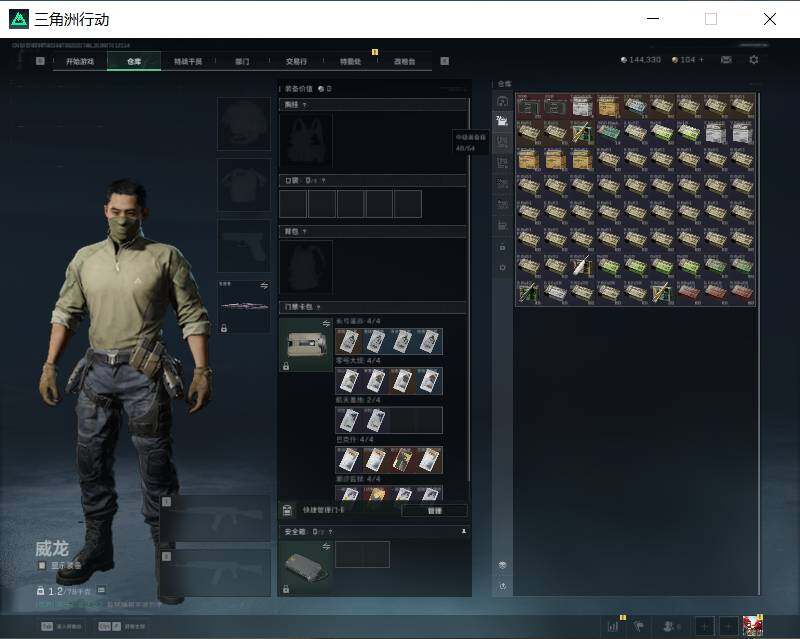Select the empty safe box storage grid
The image size is (800, 639).
pyautogui.click(x=362, y=554)
